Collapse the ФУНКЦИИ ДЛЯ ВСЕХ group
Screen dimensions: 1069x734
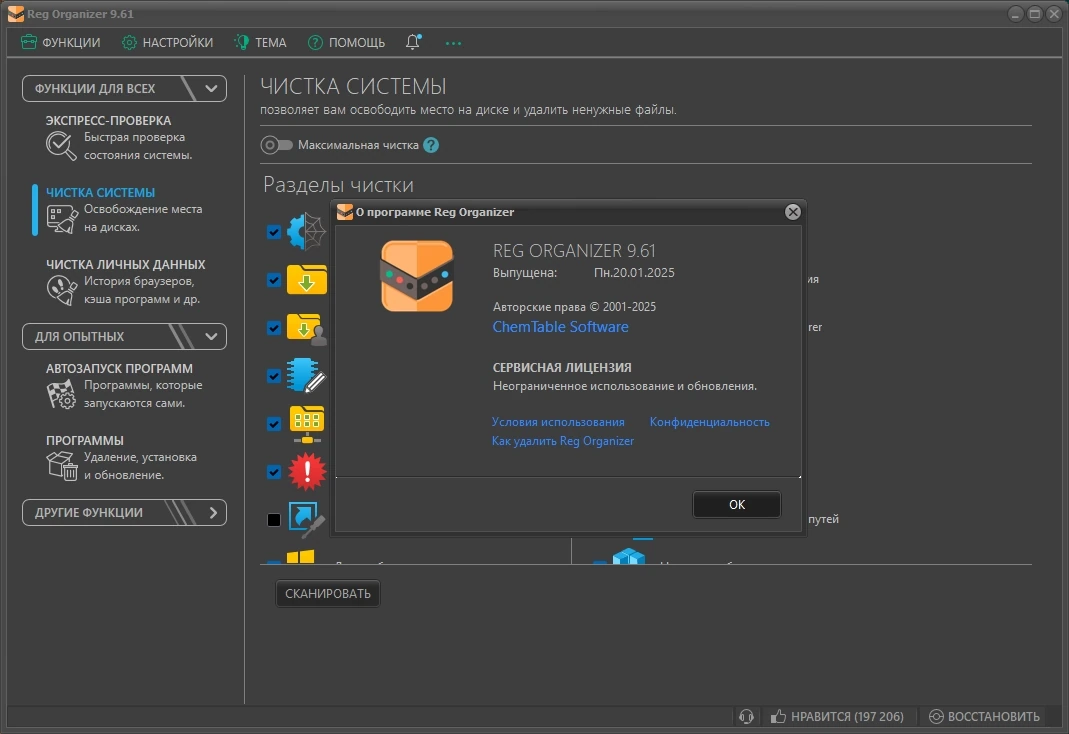pyautogui.click(x=124, y=89)
